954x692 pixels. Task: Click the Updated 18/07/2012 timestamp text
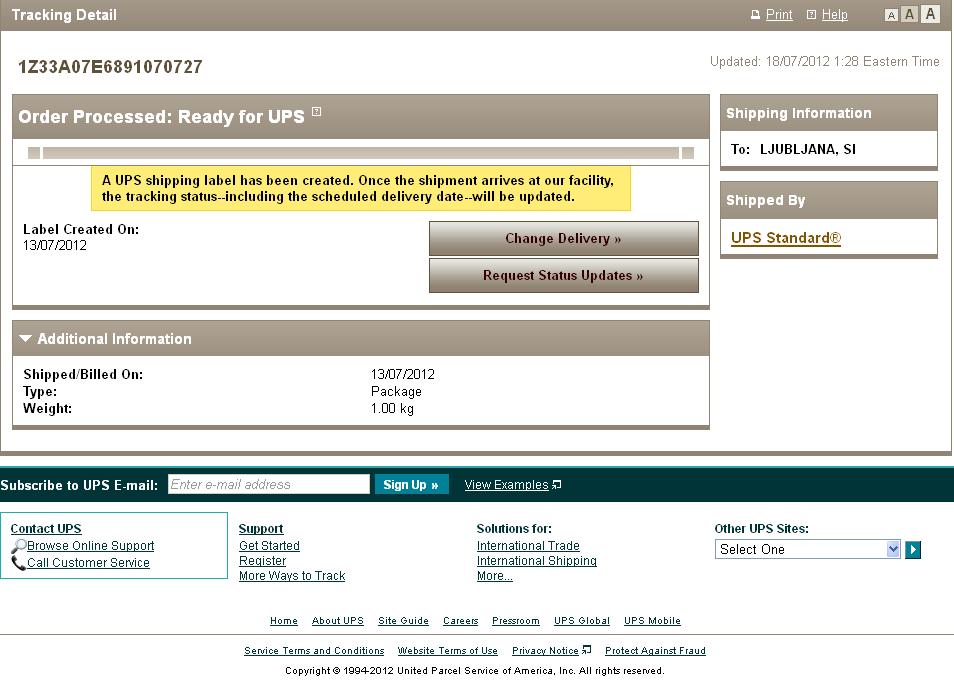(x=824, y=61)
